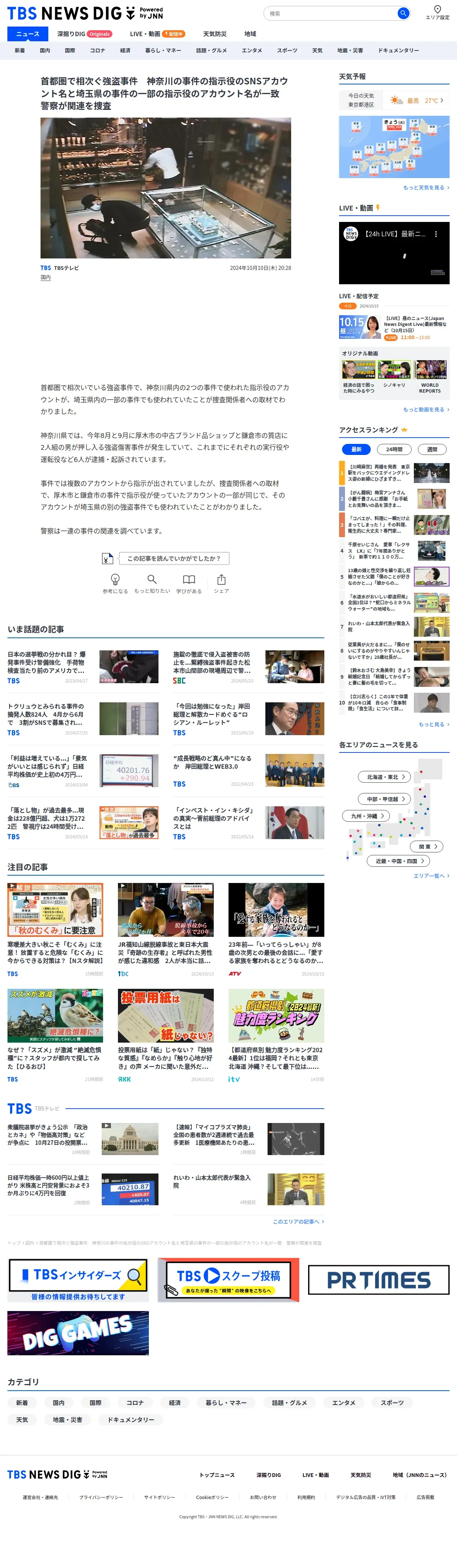The image size is (457, 1568).
Task: Open the エリア設定 location pin icon
Action: (x=437, y=9)
